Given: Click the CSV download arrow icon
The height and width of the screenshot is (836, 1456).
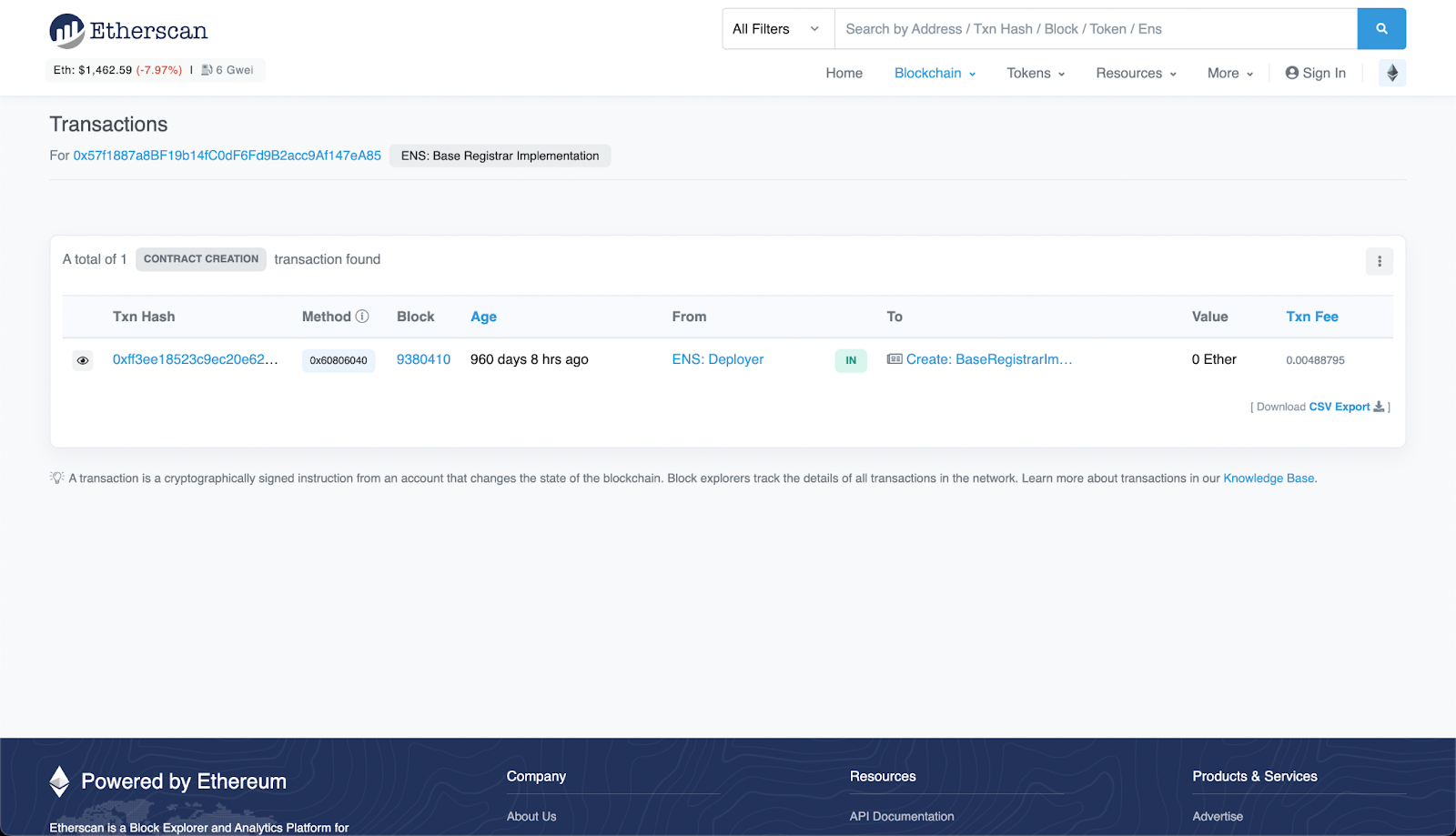Looking at the screenshot, I should [1379, 407].
